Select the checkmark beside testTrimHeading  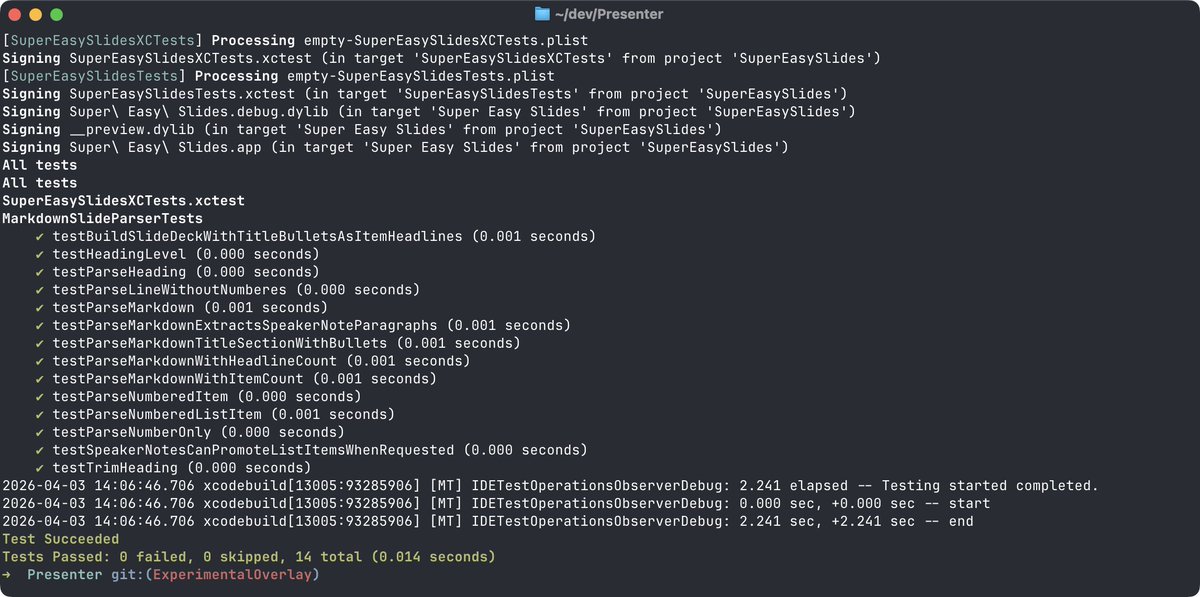point(39,467)
